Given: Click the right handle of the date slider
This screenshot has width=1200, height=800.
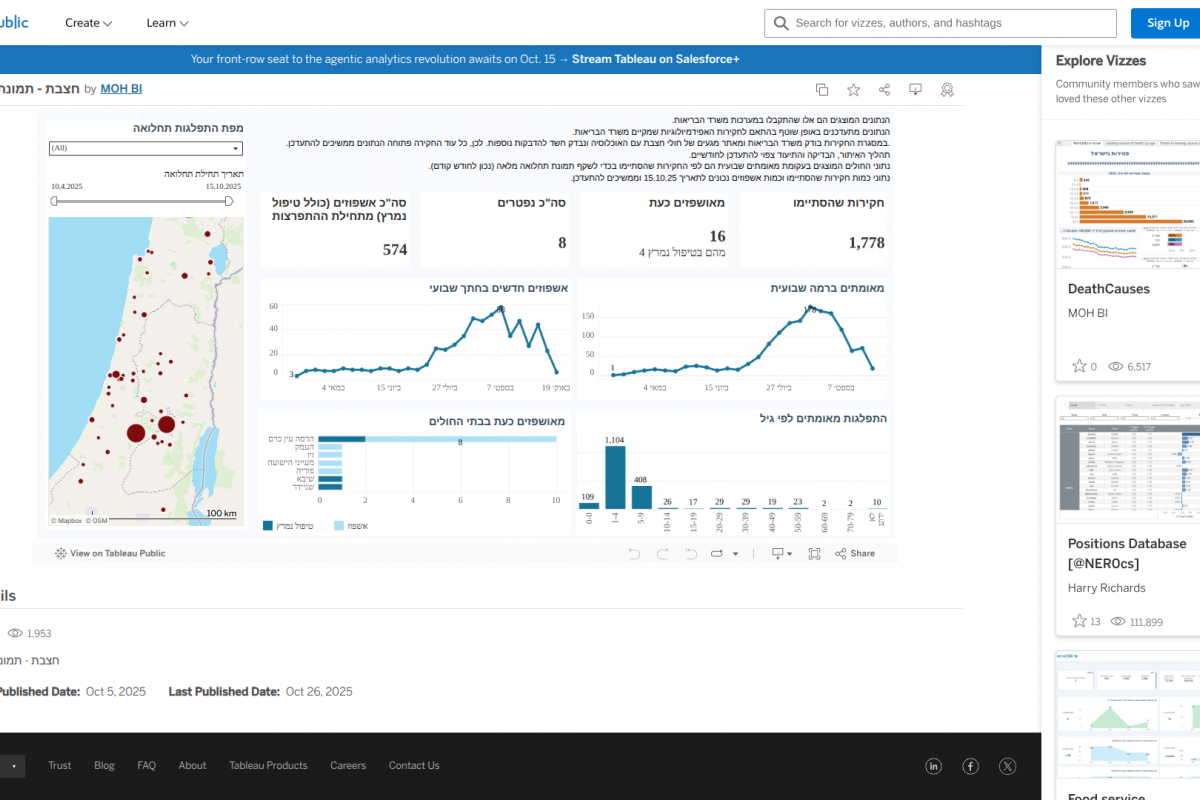Looking at the screenshot, I should pos(229,201).
